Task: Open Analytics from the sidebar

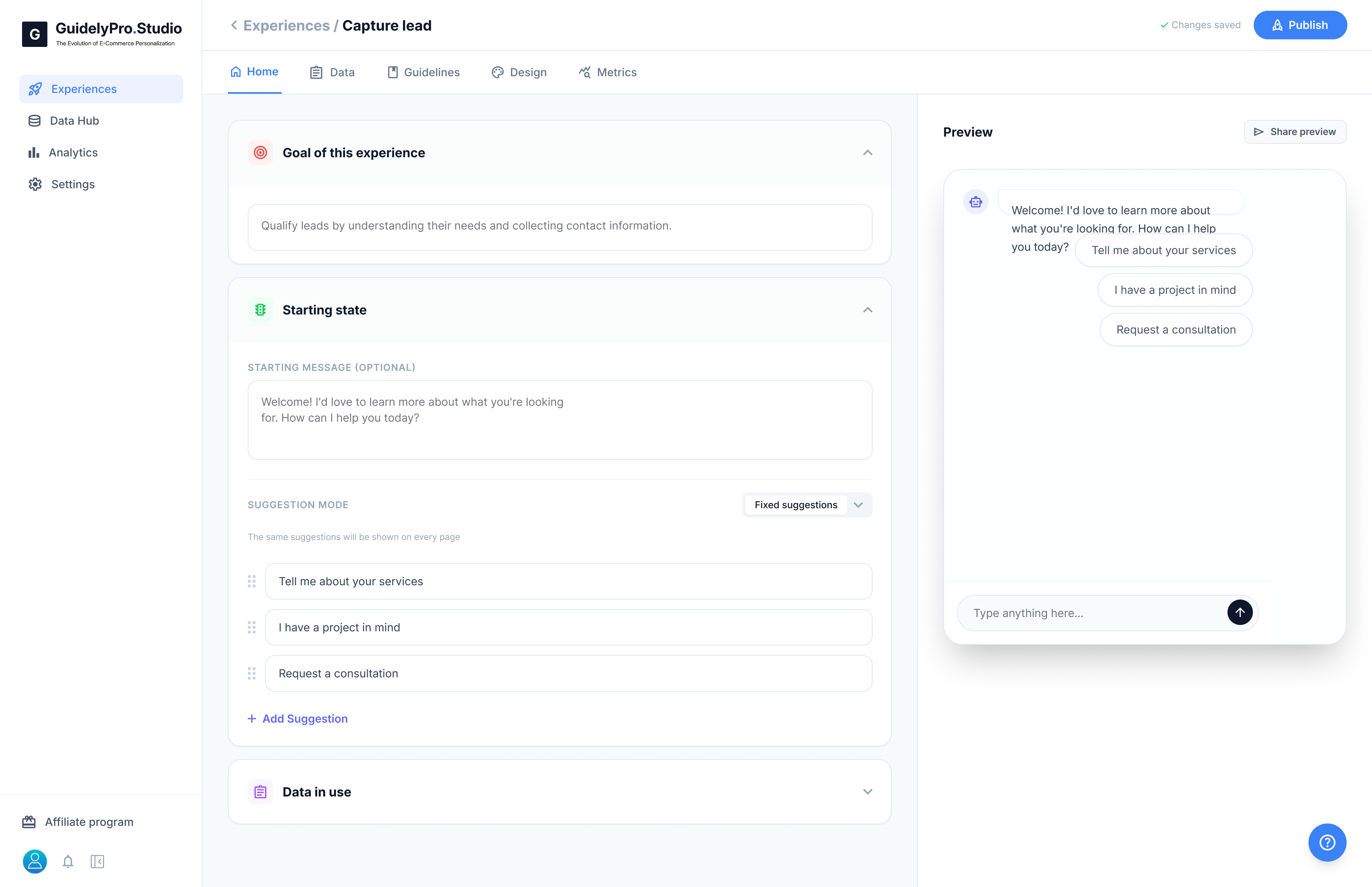Action: click(x=73, y=152)
